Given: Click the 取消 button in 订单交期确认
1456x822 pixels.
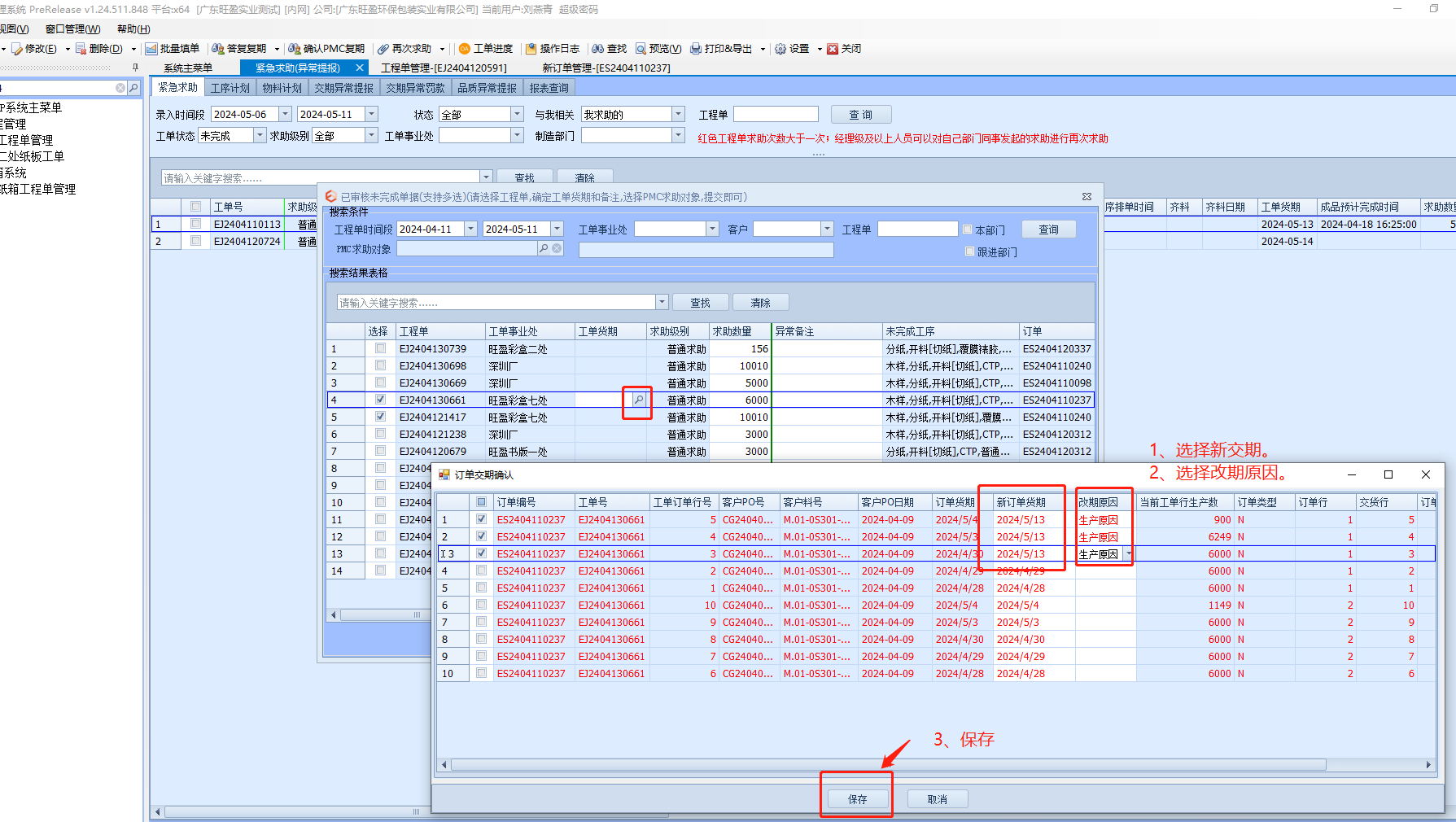Looking at the screenshot, I should coord(938,799).
